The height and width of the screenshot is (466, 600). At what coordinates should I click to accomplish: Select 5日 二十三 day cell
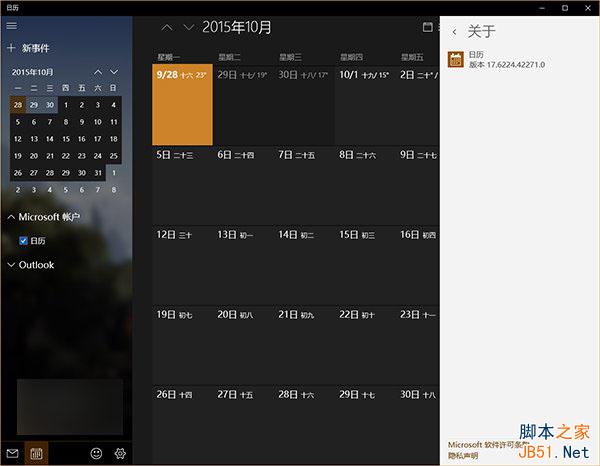[183, 186]
